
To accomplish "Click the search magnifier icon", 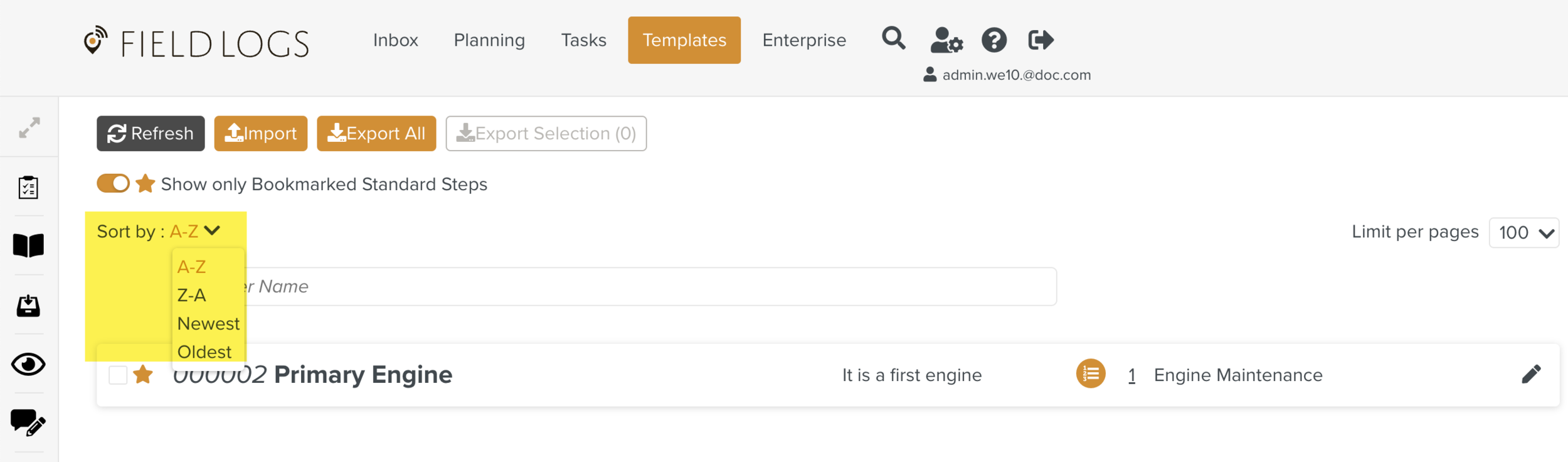I will [893, 39].
